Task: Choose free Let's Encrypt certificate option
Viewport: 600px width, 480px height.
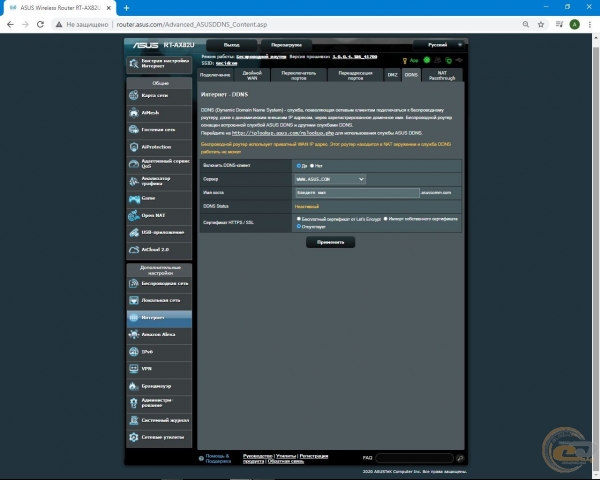Action: click(298, 219)
